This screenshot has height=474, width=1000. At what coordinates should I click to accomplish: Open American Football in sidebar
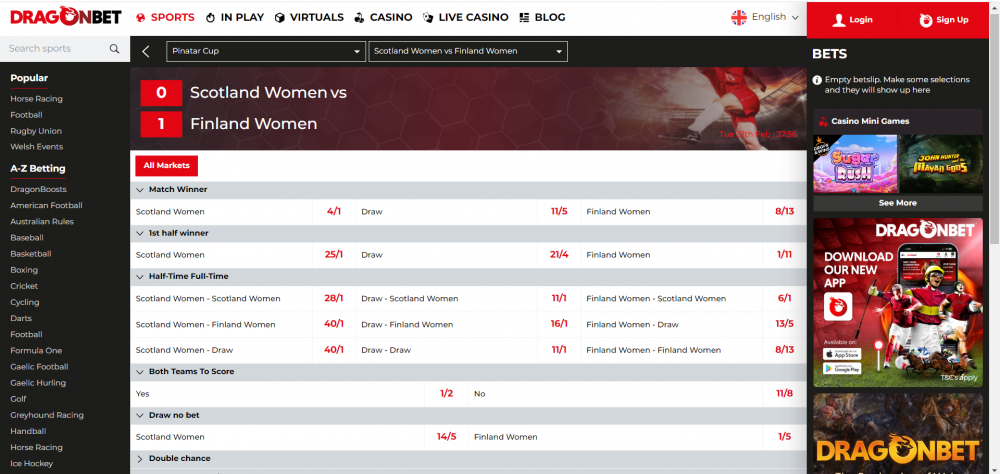pyautogui.click(x=46, y=205)
